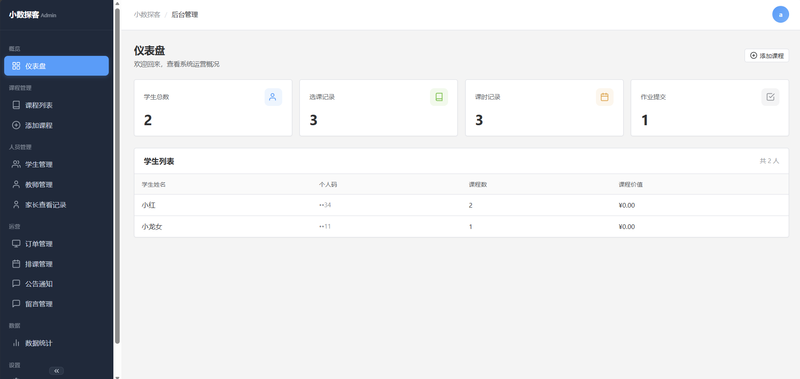Click the 订单管理 monitor icon in sidebar
This screenshot has width=800, height=379.
tap(16, 244)
